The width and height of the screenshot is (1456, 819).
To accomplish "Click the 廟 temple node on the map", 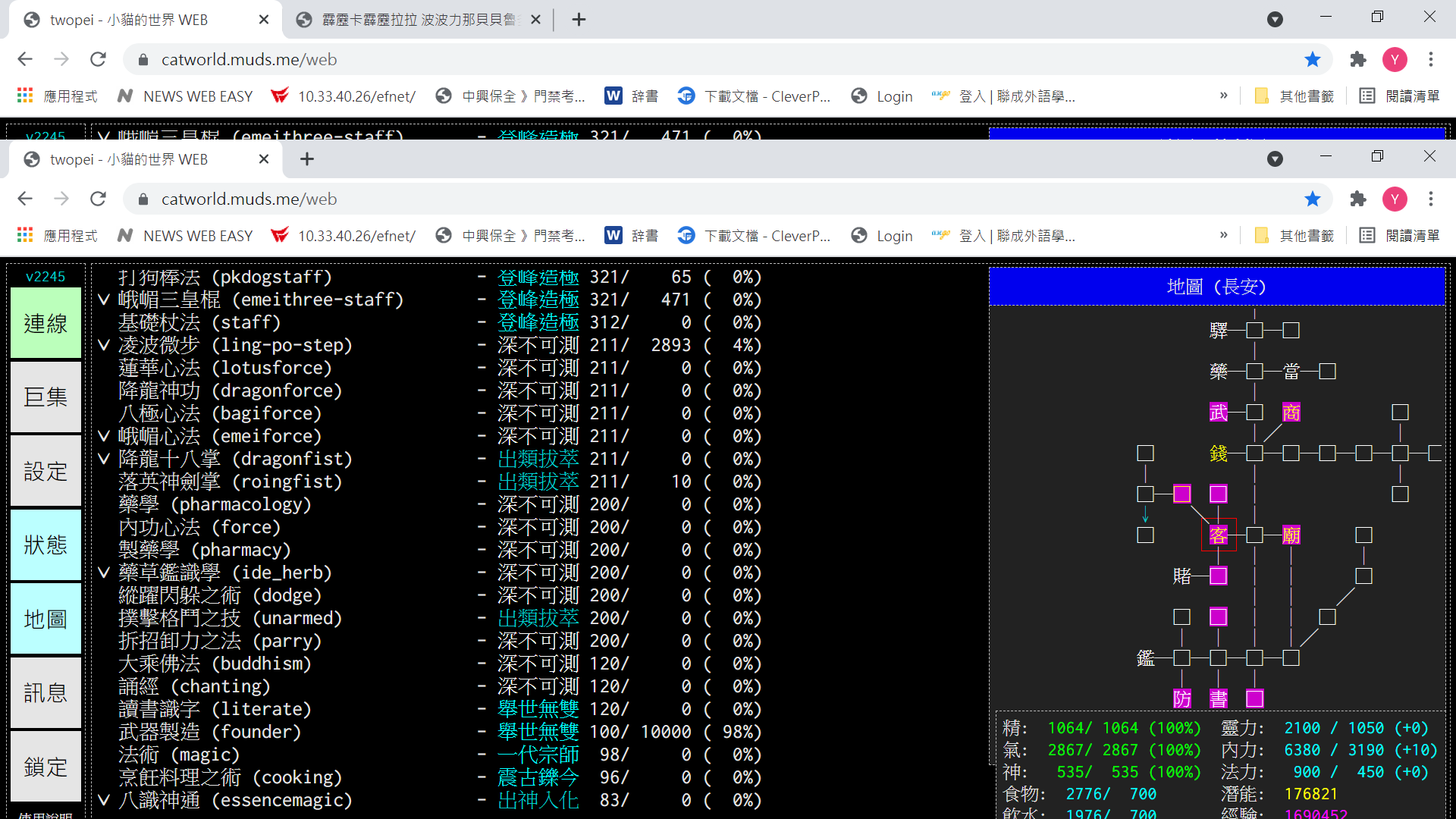I will pyautogui.click(x=1291, y=535).
